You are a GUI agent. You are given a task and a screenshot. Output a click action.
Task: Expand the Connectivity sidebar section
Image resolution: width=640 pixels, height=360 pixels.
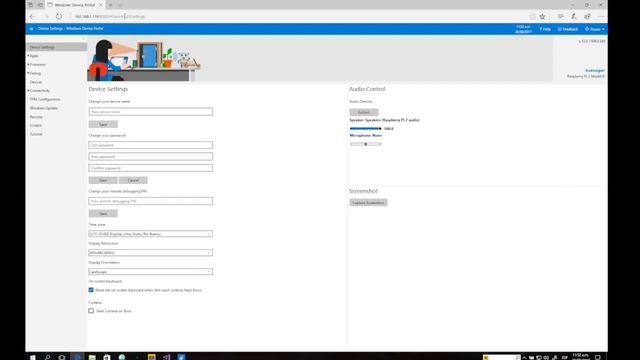click(39, 91)
